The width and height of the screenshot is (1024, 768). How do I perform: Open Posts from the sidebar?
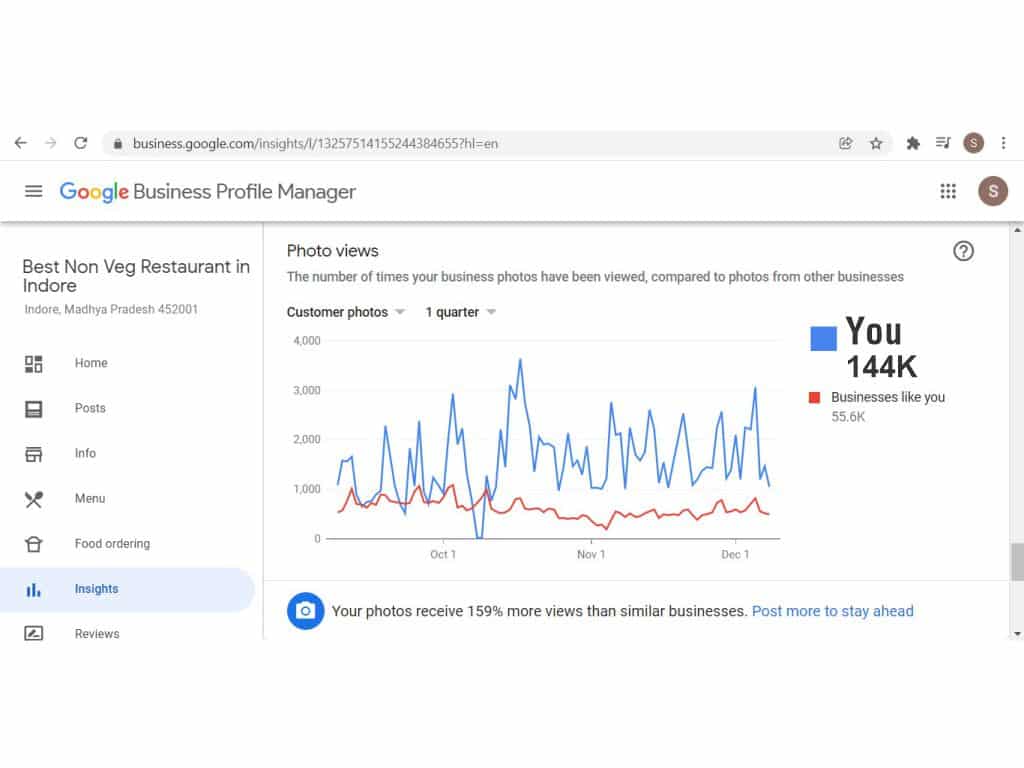click(x=90, y=408)
